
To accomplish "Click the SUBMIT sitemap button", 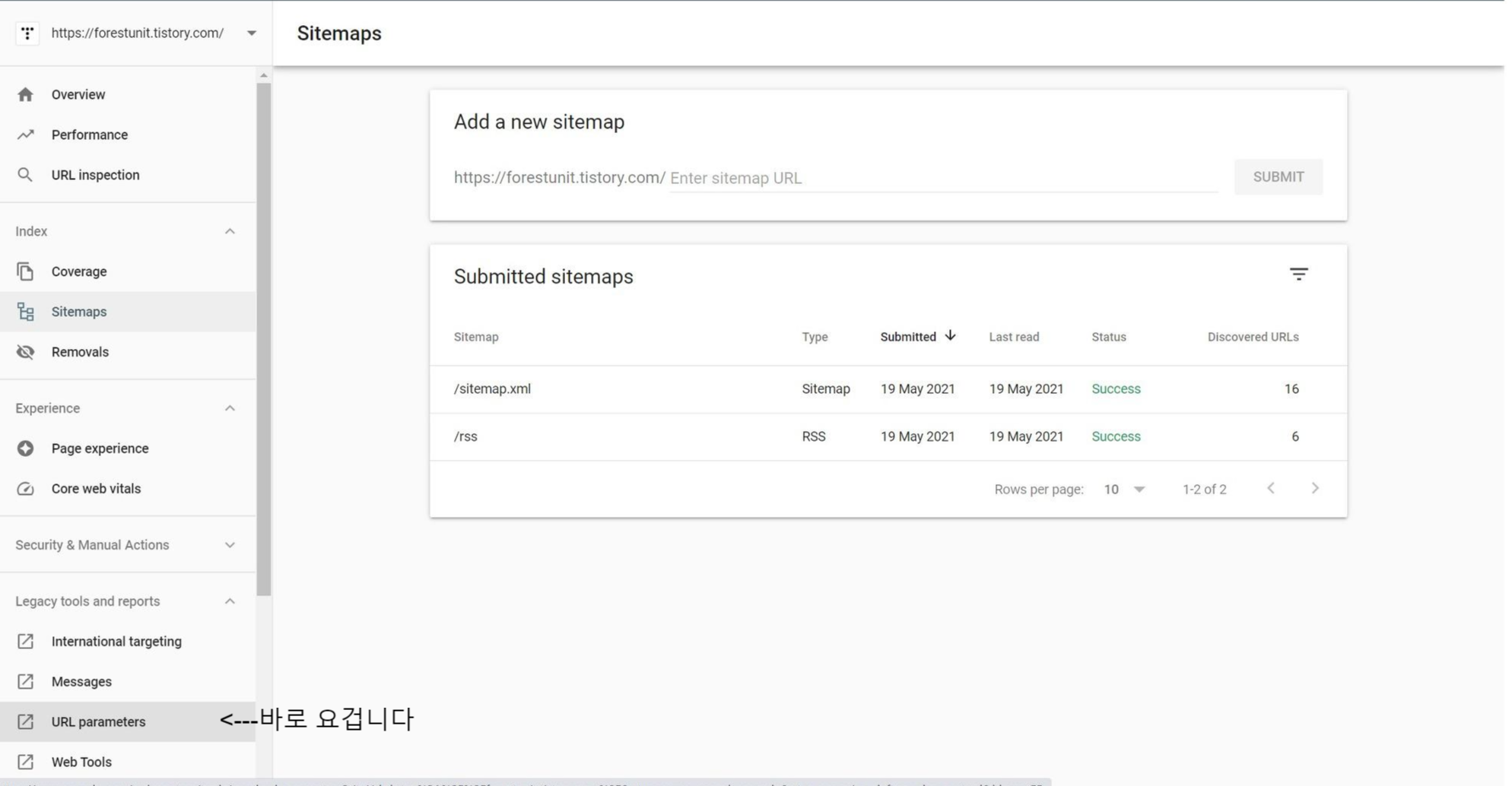I will [1279, 177].
